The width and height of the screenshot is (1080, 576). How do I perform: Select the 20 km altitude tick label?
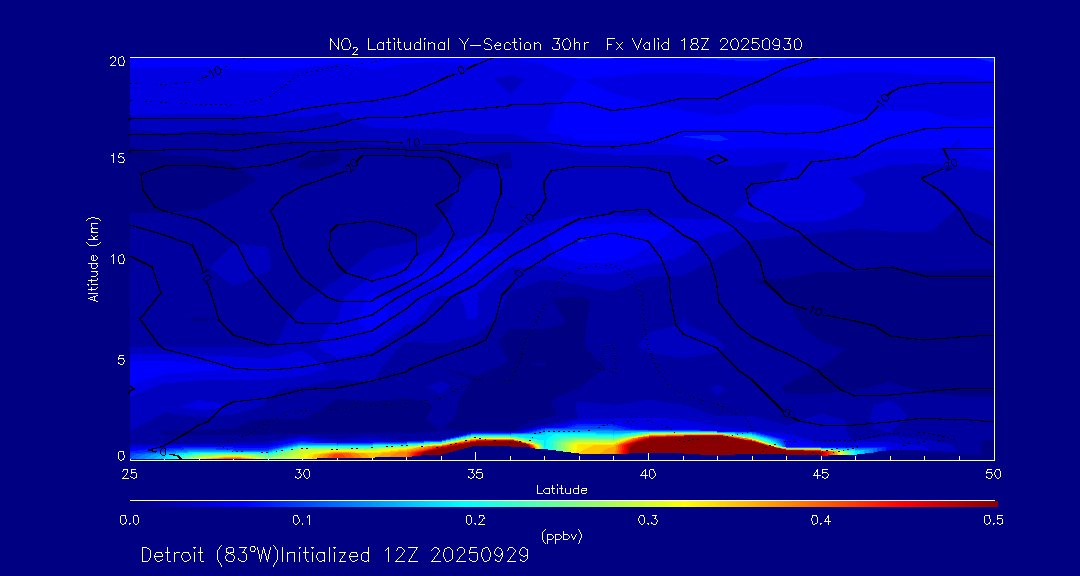click(115, 60)
